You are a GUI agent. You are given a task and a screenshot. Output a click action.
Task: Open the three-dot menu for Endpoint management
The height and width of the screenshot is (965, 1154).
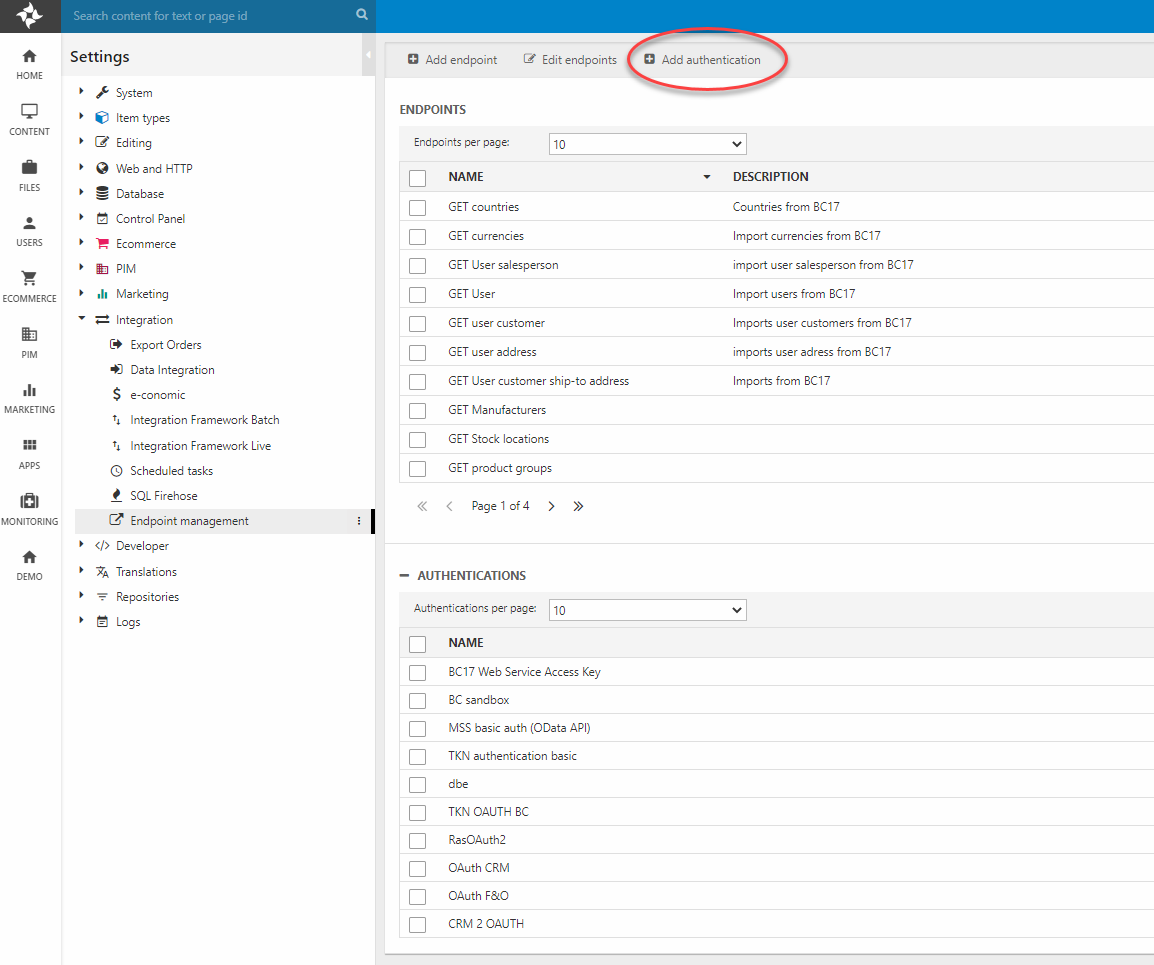click(359, 521)
